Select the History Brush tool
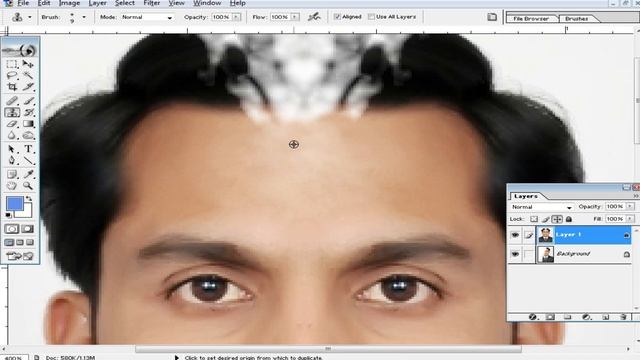 click(28, 112)
